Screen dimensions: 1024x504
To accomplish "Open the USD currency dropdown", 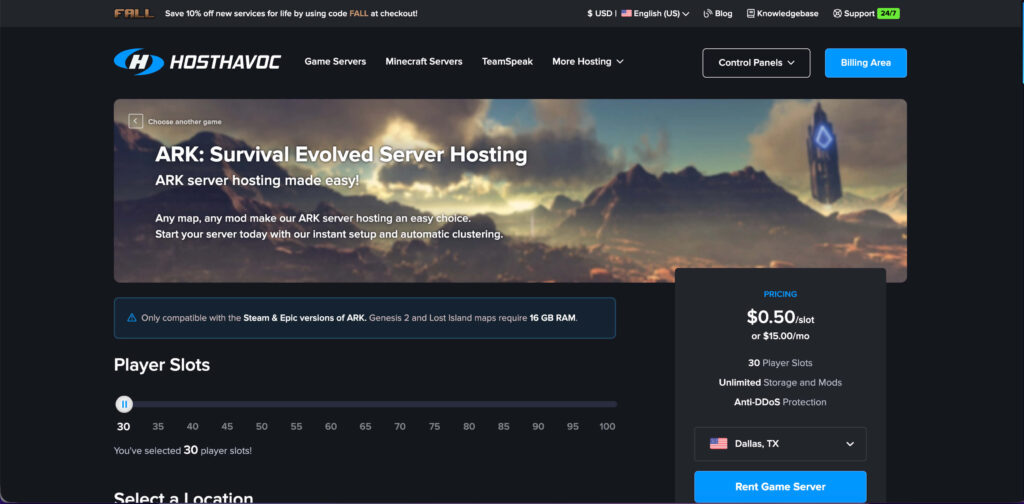I will click(x=599, y=14).
